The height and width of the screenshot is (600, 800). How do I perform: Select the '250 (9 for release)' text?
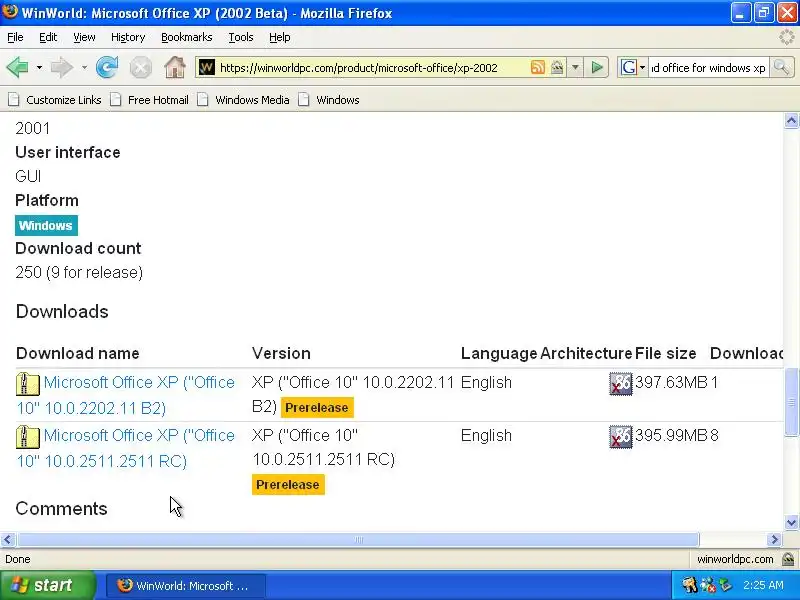tap(79, 272)
